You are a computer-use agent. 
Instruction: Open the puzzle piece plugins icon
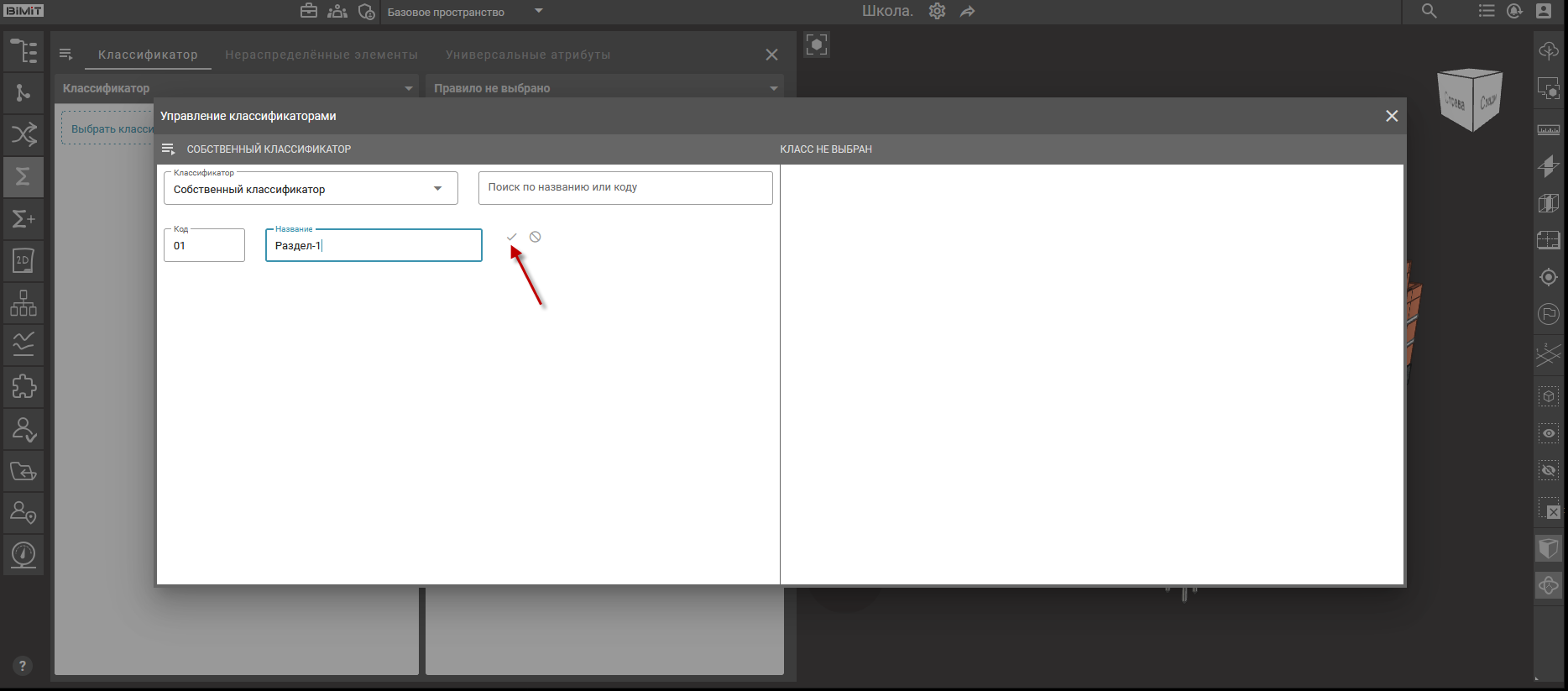[x=24, y=387]
